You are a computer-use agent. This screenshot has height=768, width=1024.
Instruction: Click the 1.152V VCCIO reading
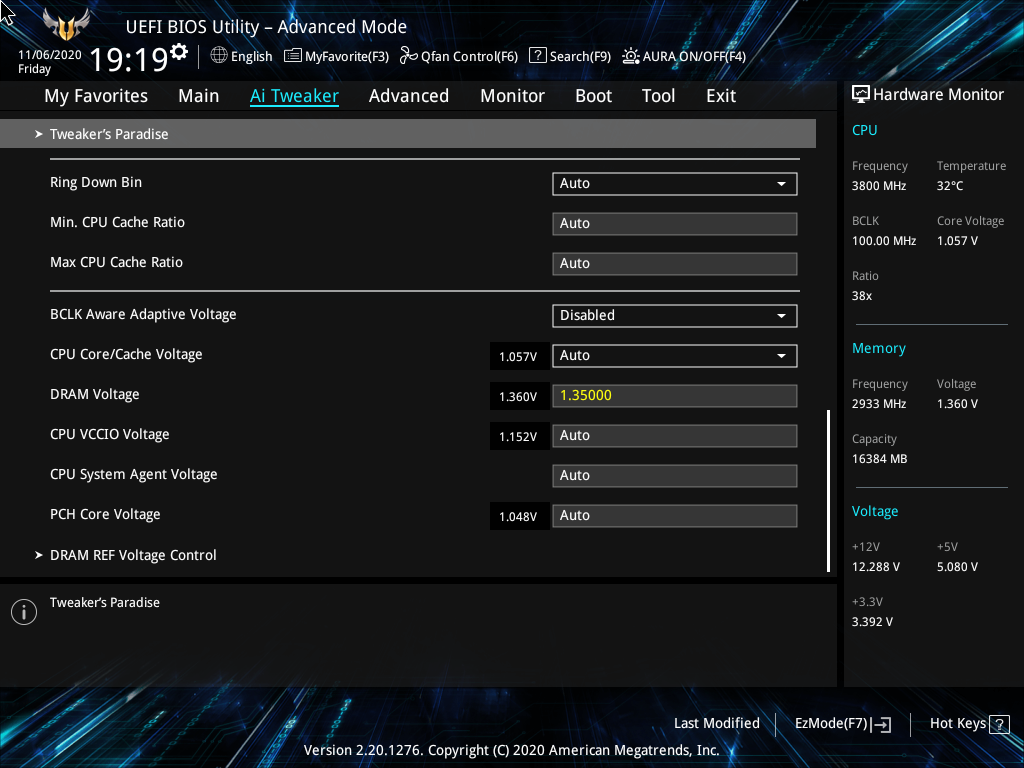pyautogui.click(x=518, y=436)
